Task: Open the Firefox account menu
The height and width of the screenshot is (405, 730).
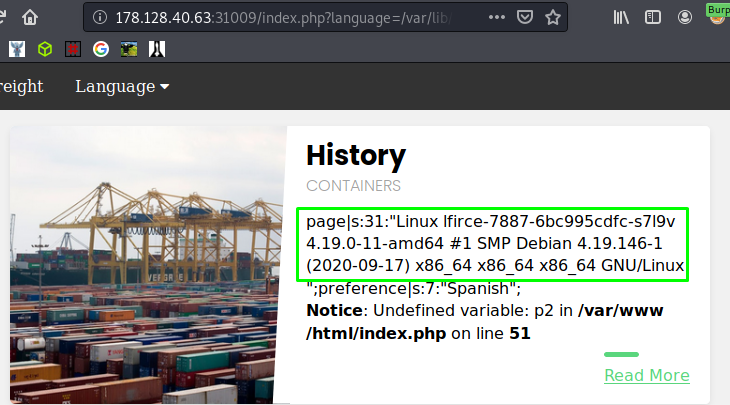Action: tap(685, 17)
